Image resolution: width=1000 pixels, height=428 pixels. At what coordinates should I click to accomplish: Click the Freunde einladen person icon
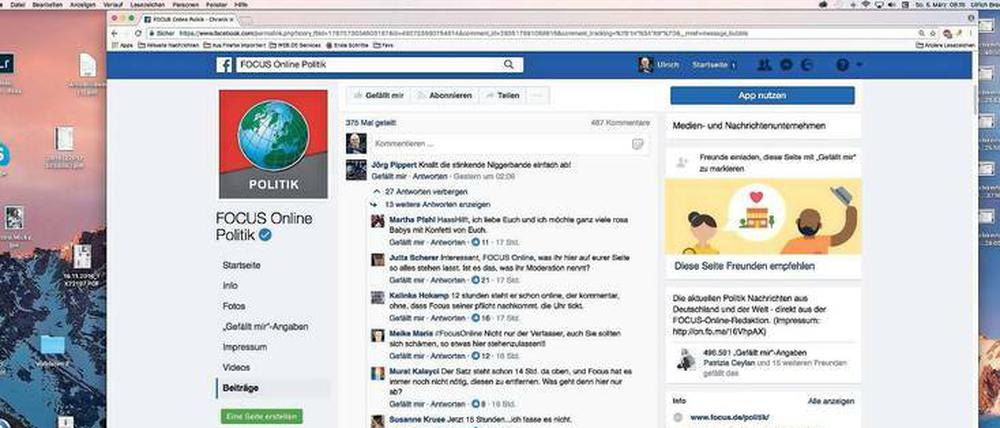pos(682,162)
